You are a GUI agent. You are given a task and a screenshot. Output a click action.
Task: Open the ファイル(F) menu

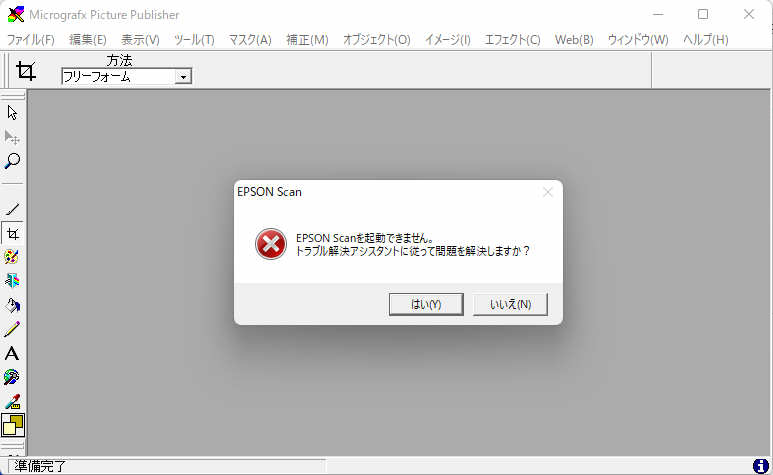(31, 39)
